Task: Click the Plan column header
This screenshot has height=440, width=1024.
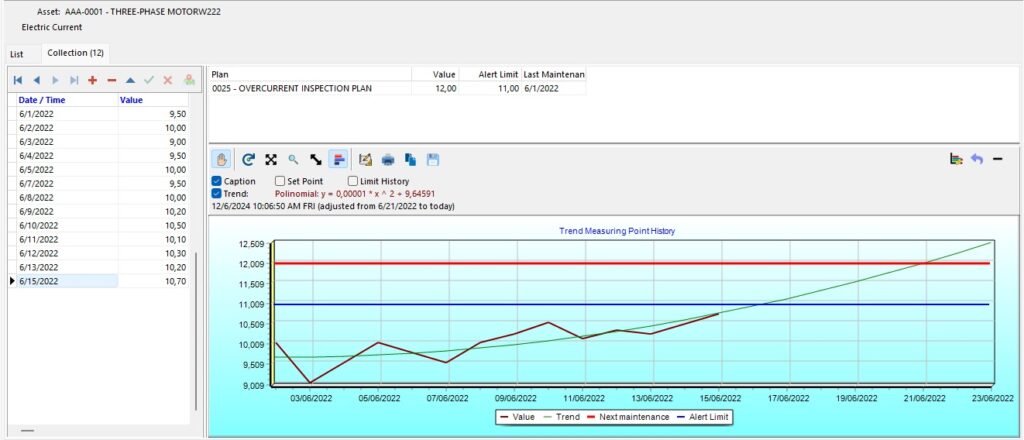Action: coord(310,74)
